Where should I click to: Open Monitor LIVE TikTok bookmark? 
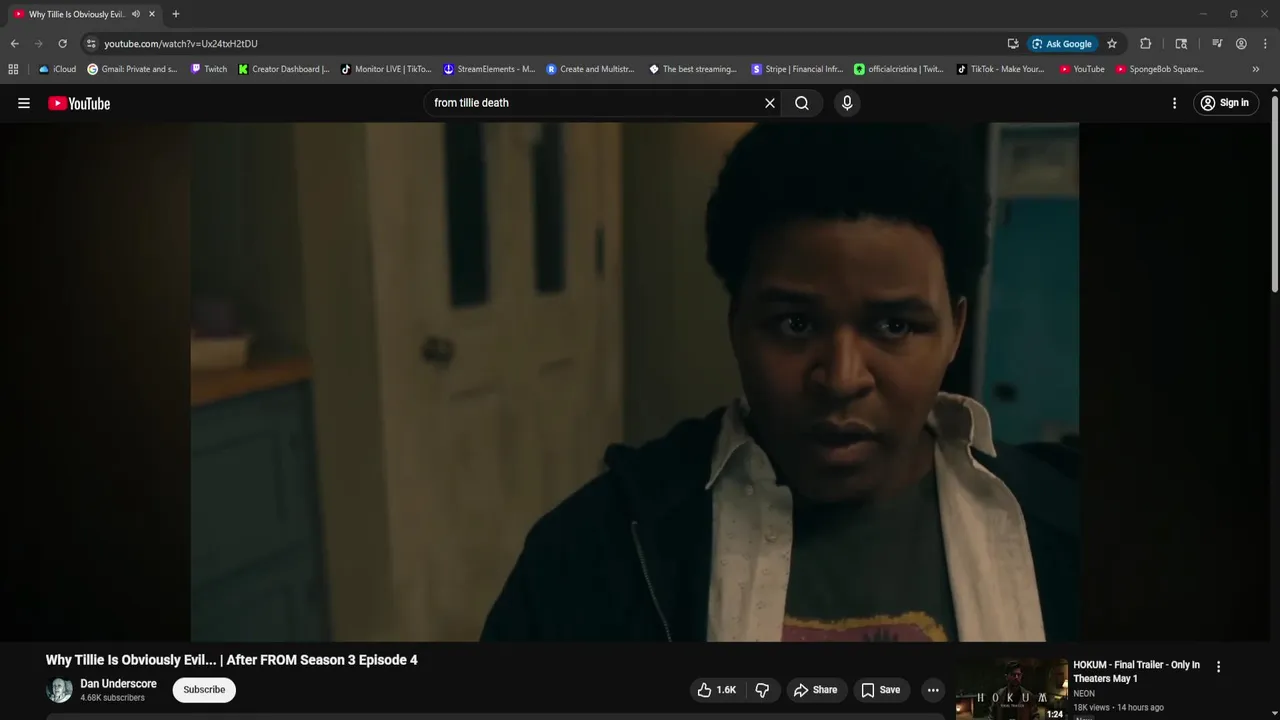click(386, 69)
